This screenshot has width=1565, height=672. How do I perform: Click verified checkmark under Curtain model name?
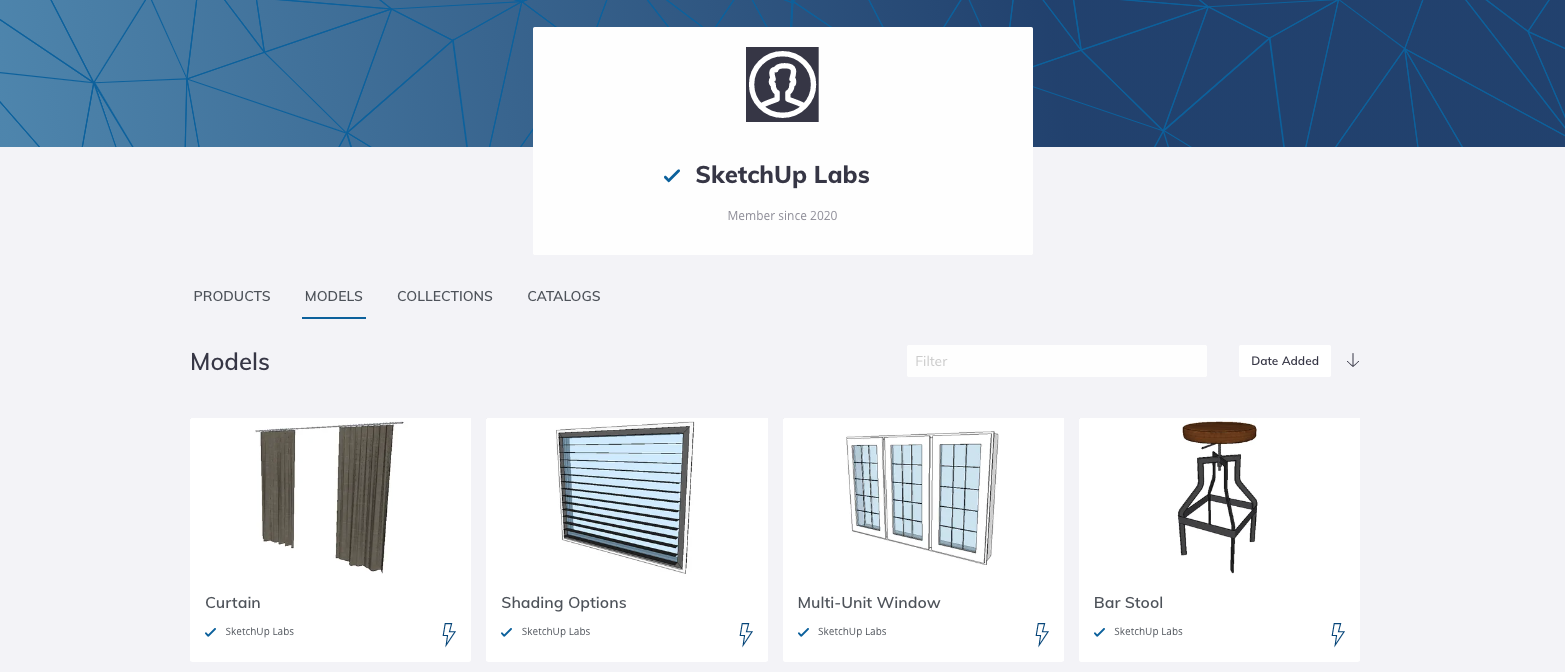pyautogui.click(x=211, y=632)
